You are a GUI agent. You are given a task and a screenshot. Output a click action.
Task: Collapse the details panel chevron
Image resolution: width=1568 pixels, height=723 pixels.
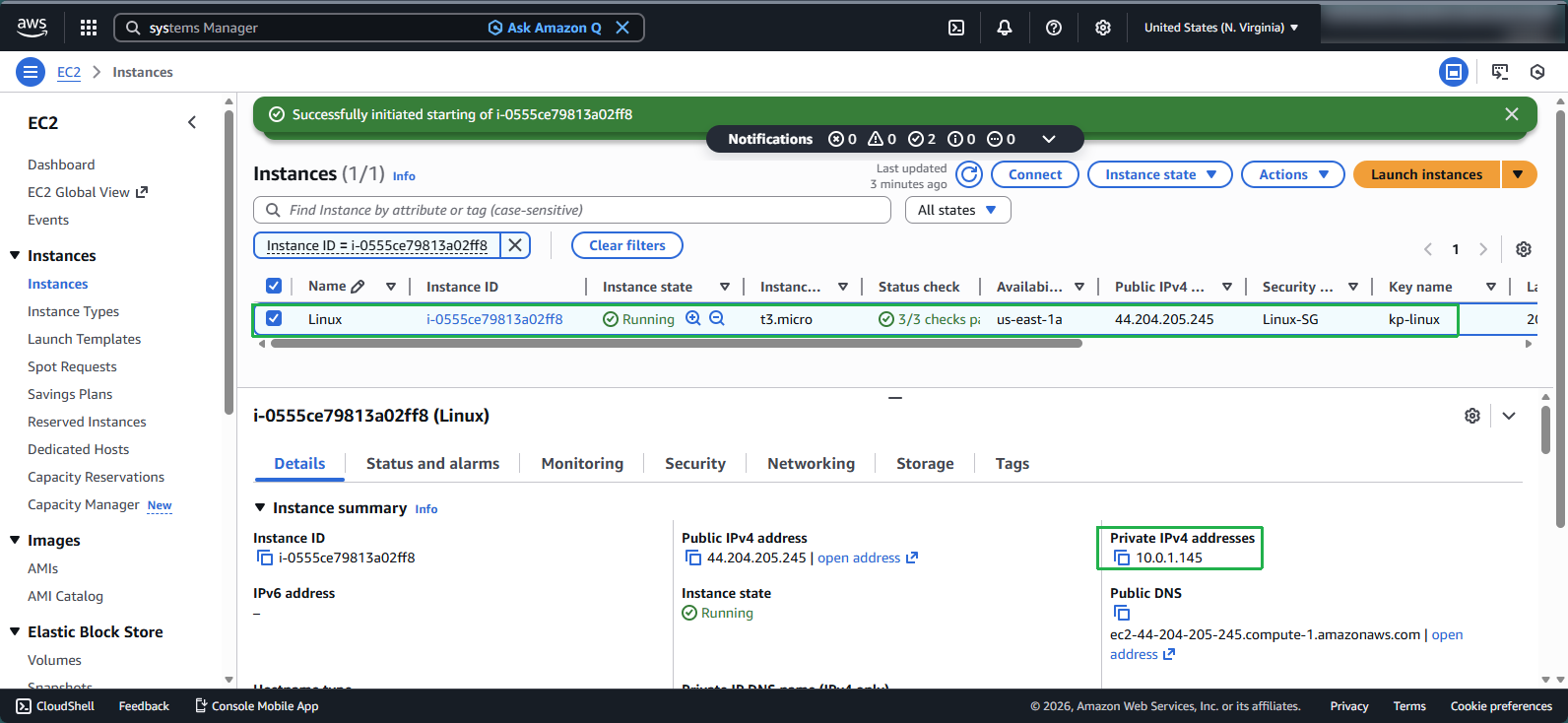pos(1509,416)
